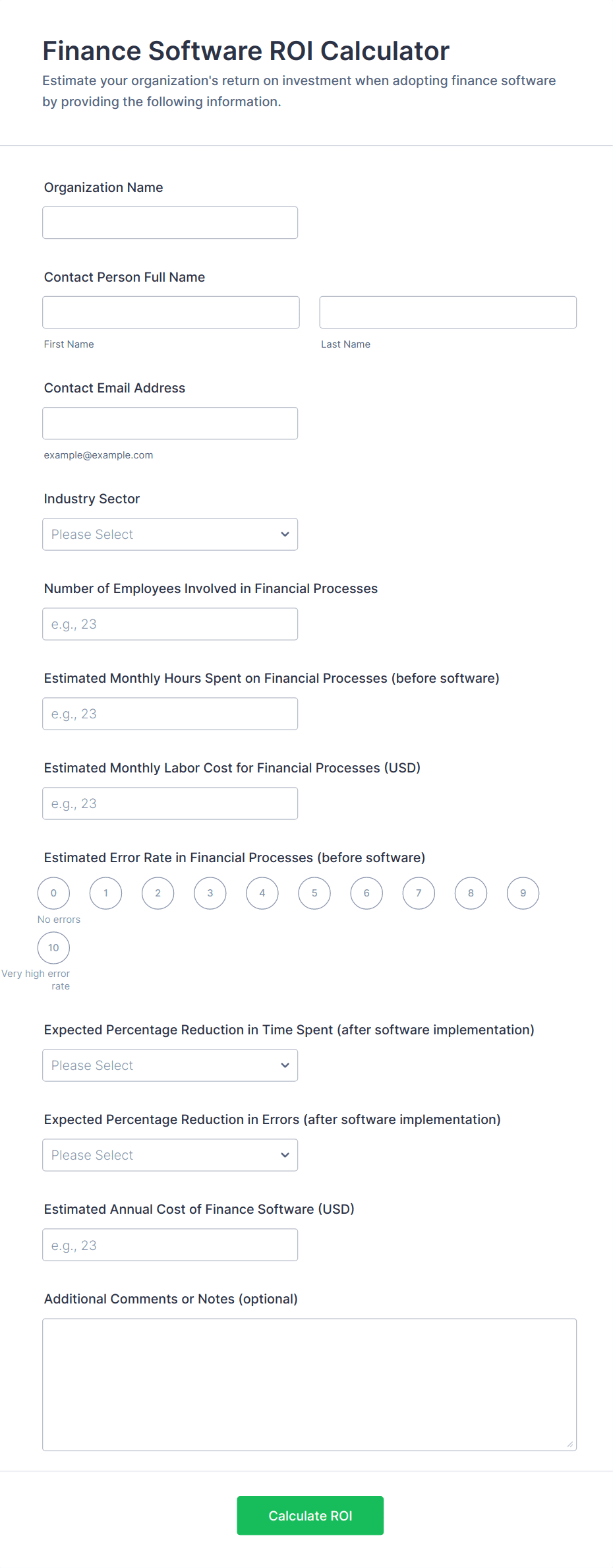
Task: Open the Industry Sector dropdown
Action: (170, 534)
